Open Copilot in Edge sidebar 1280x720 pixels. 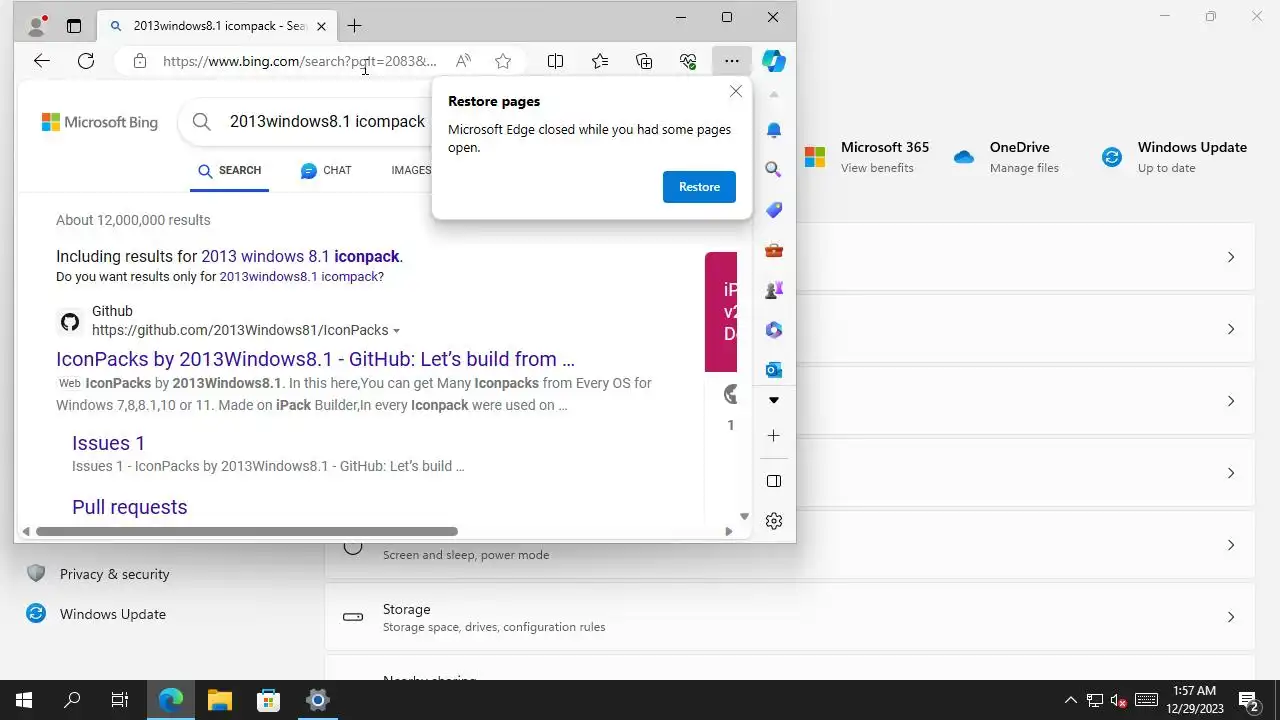[x=774, y=61]
